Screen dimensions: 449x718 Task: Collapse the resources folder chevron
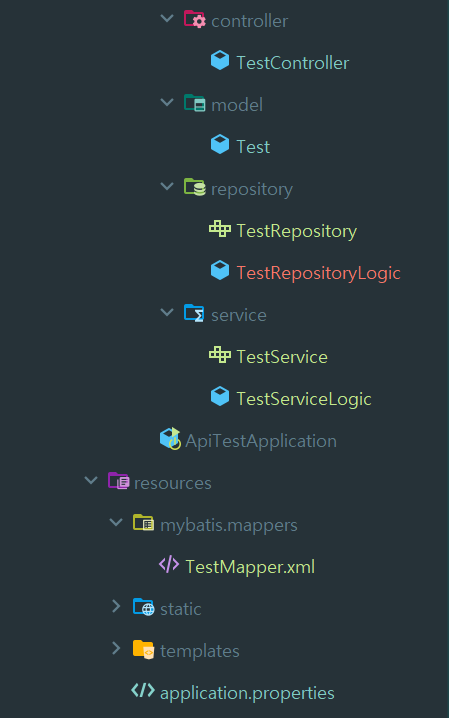point(91,480)
